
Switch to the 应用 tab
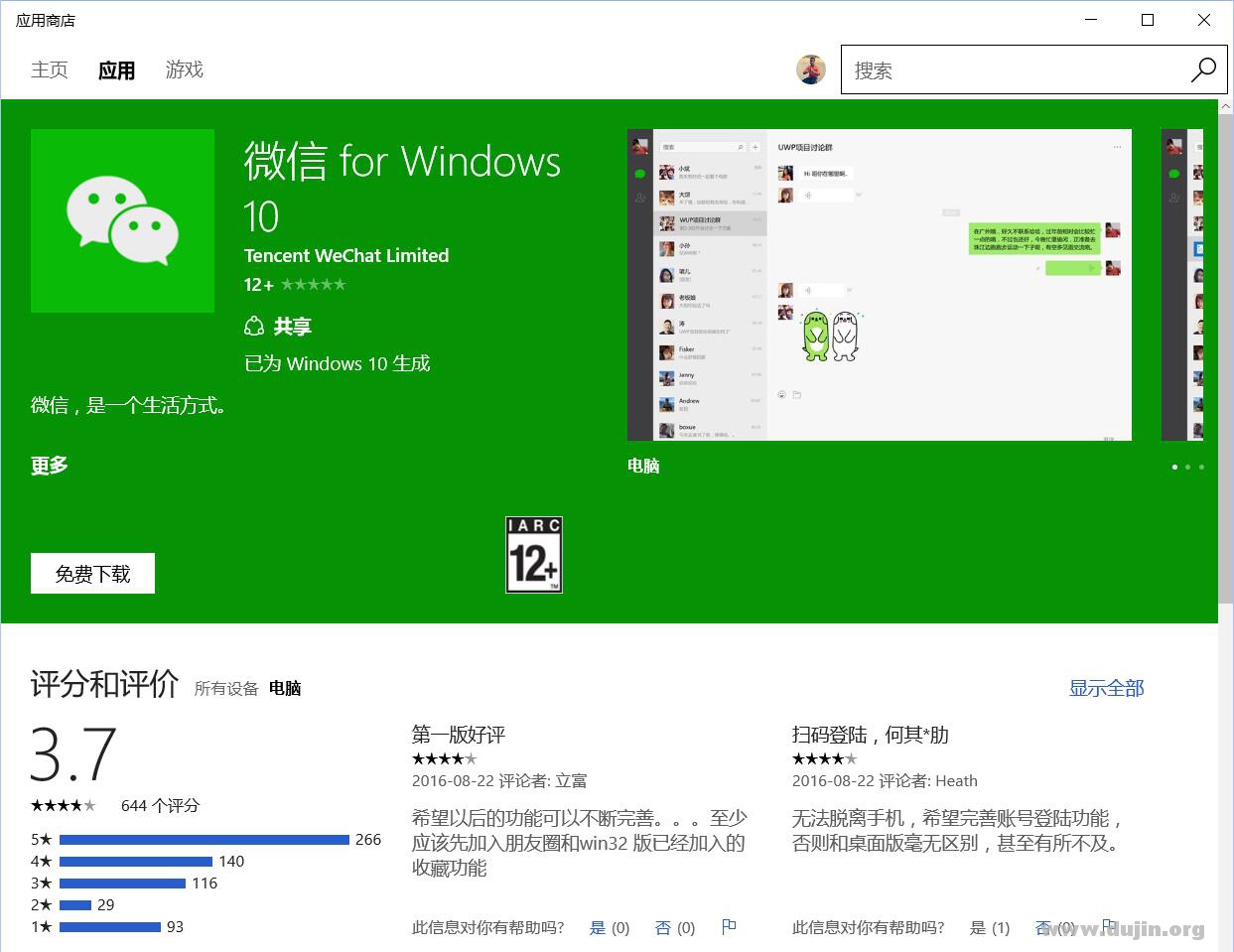116,70
